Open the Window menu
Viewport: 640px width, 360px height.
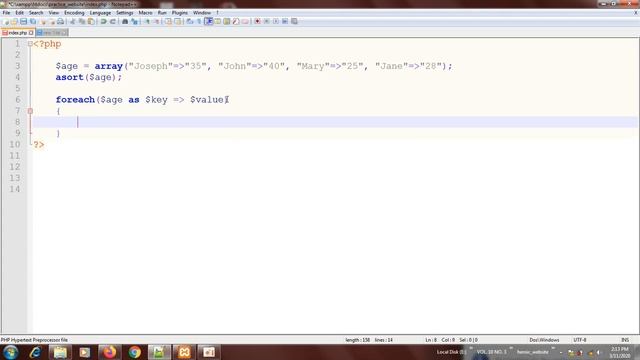coord(202,13)
